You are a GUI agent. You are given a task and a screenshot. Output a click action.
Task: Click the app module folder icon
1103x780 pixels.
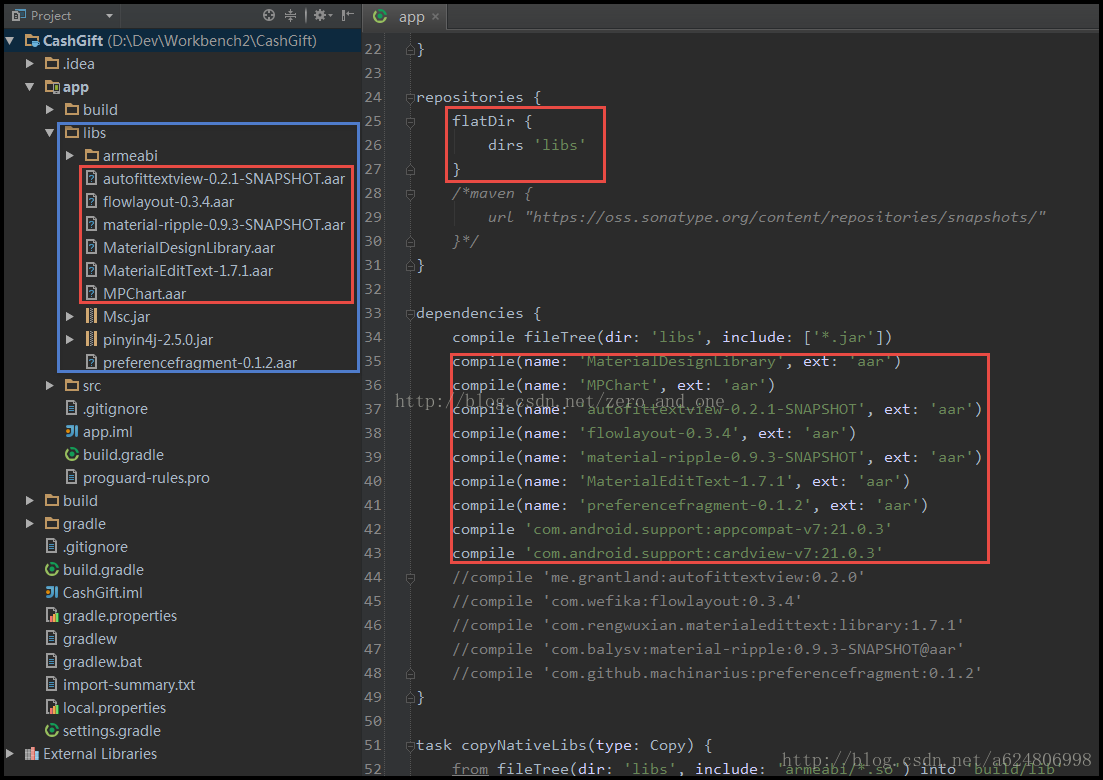coord(52,87)
